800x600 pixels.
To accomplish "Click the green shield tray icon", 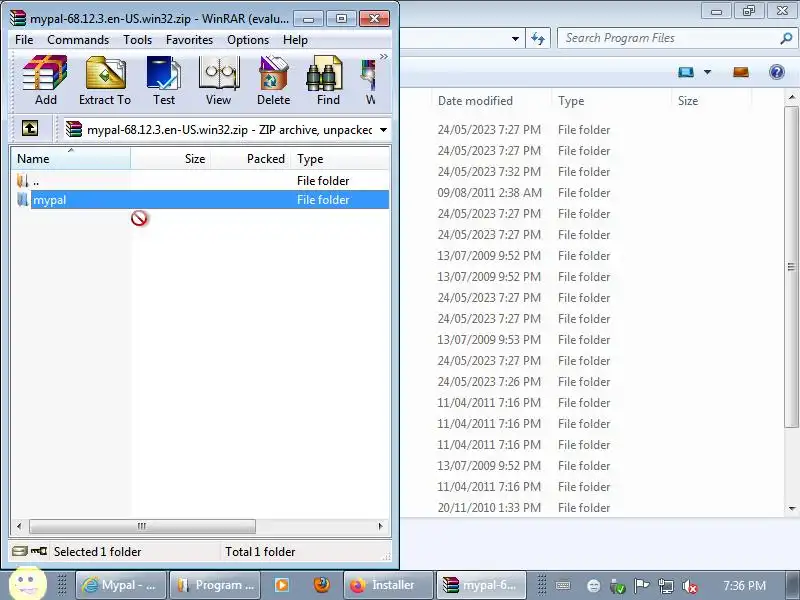I will (x=617, y=586).
